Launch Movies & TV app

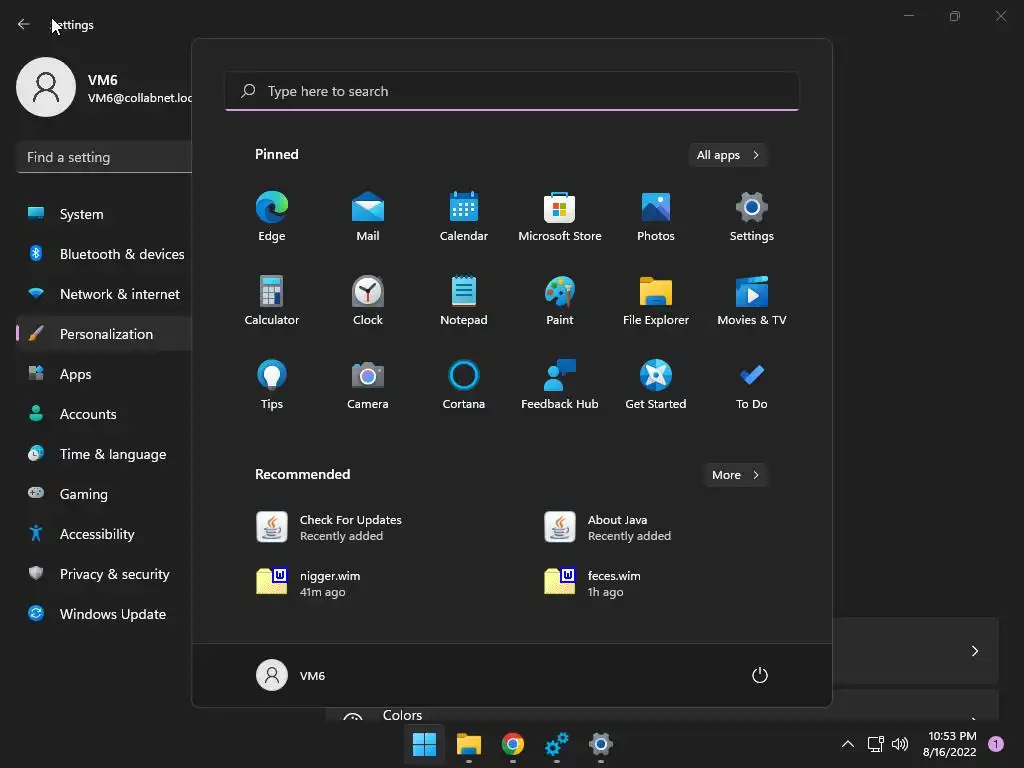coord(752,300)
